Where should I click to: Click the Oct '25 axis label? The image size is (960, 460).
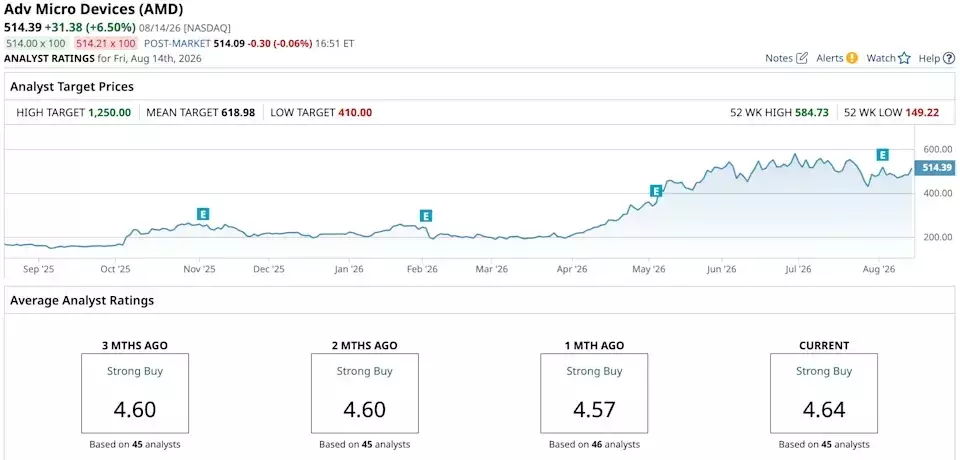click(x=115, y=269)
